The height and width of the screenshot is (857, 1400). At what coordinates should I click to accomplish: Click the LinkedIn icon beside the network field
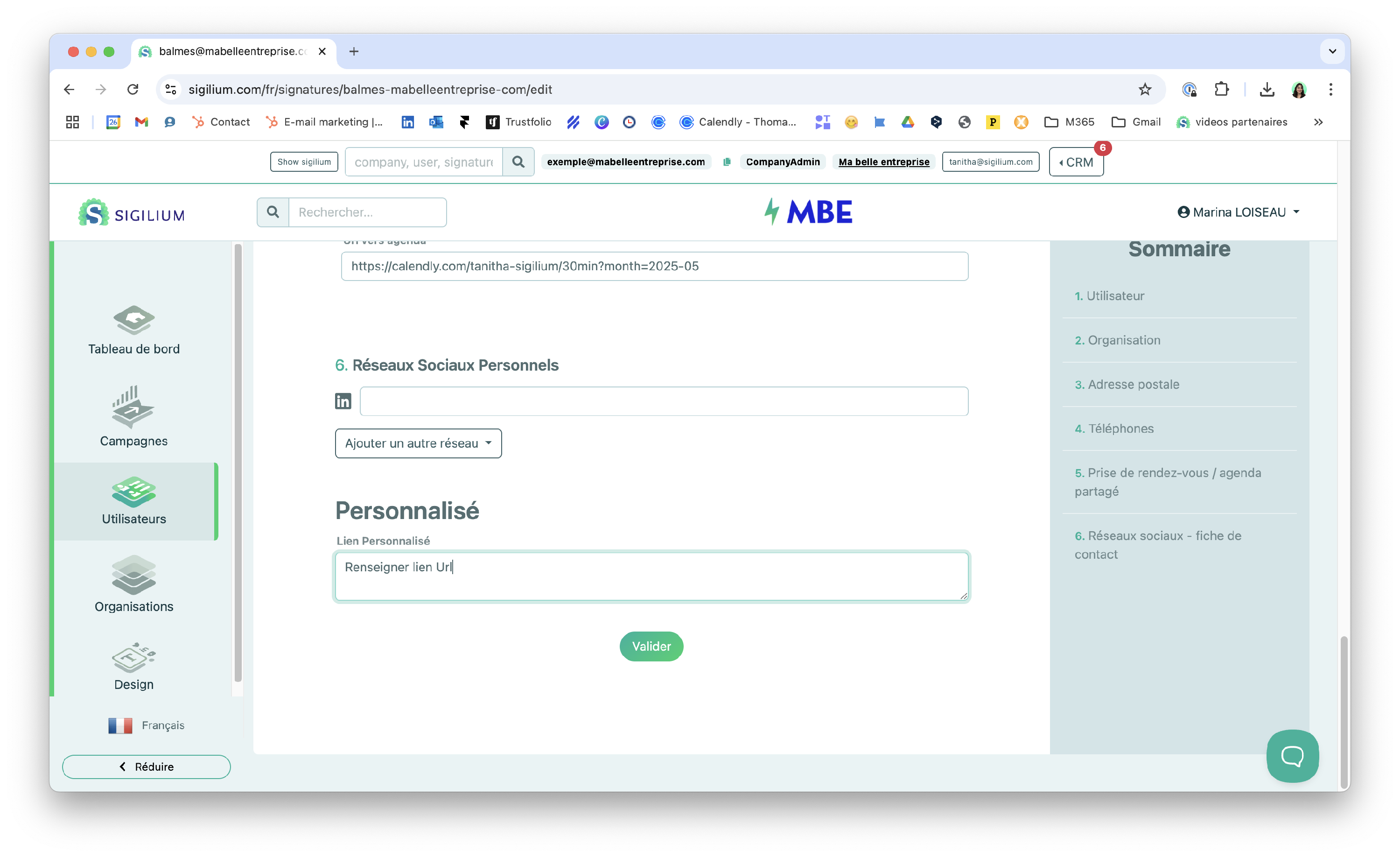point(343,401)
